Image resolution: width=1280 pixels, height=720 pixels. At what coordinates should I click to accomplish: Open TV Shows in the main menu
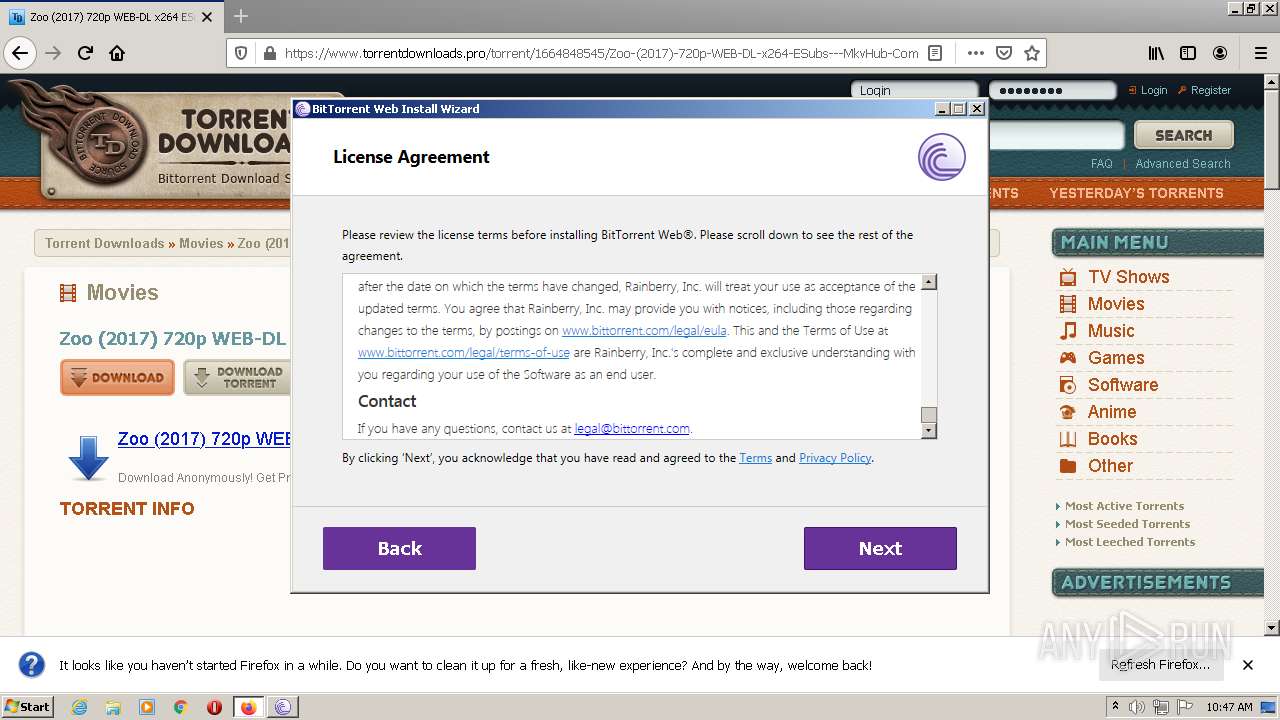(1128, 277)
